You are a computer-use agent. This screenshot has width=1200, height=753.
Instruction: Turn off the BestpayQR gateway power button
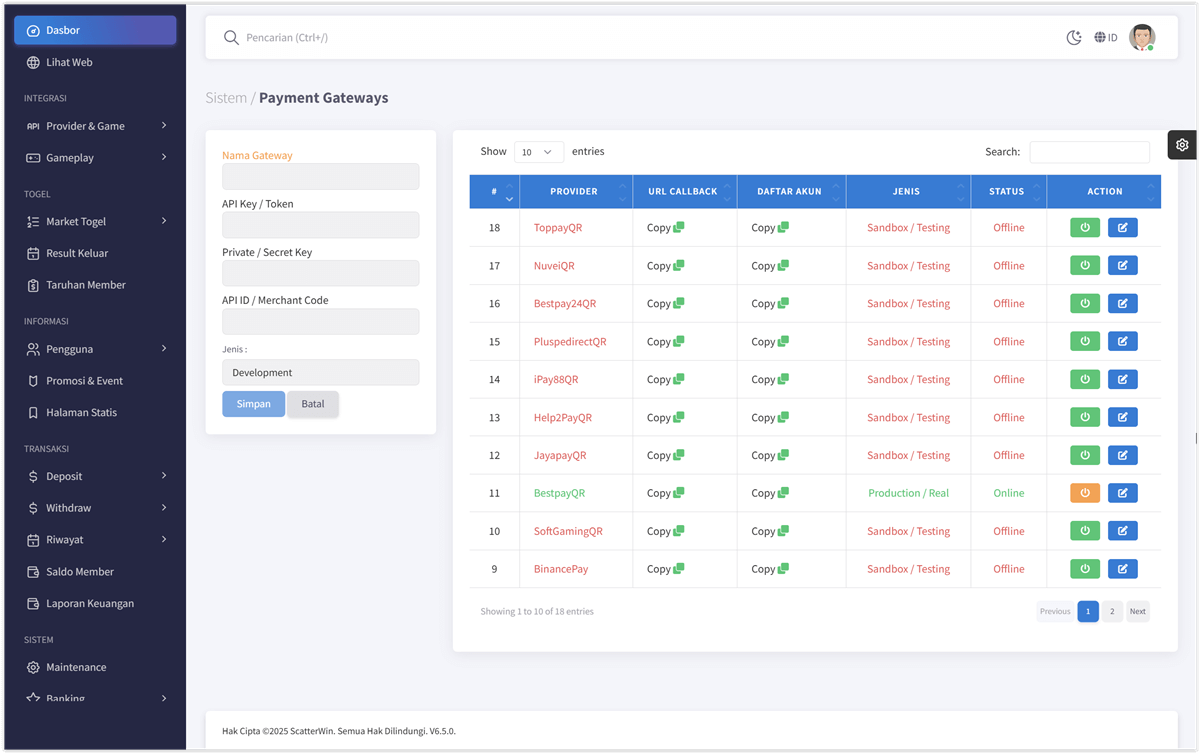click(x=1085, y=493)
